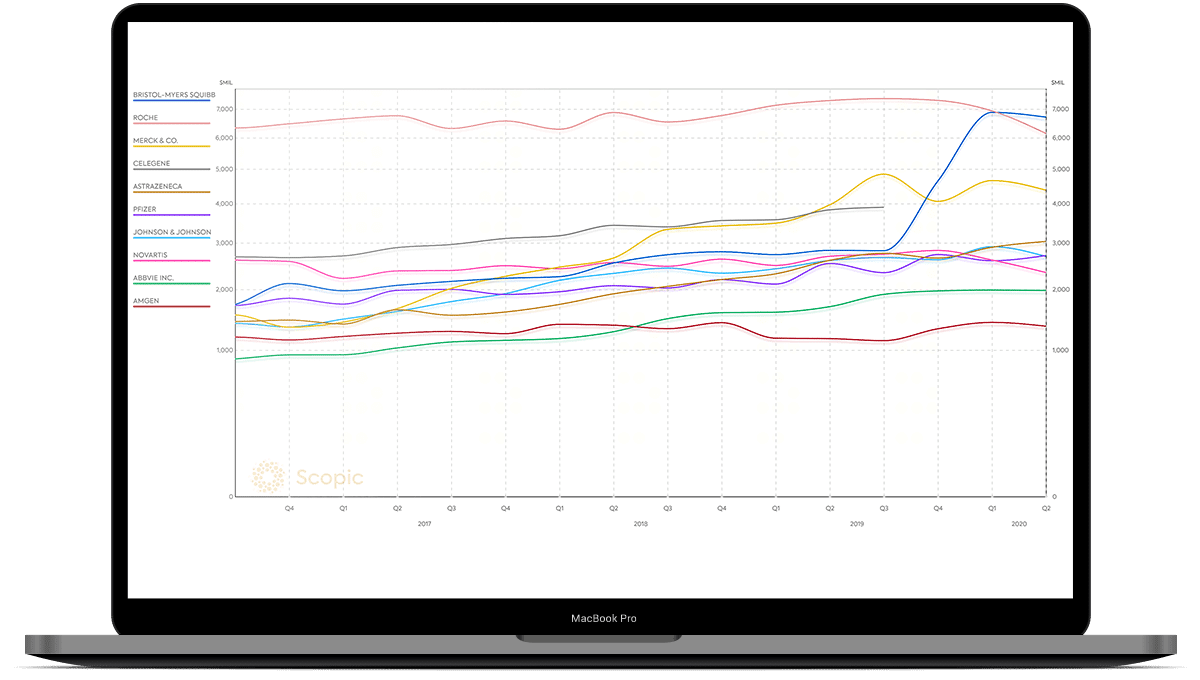Choose the Pfizer legend label

click(147, 209)
